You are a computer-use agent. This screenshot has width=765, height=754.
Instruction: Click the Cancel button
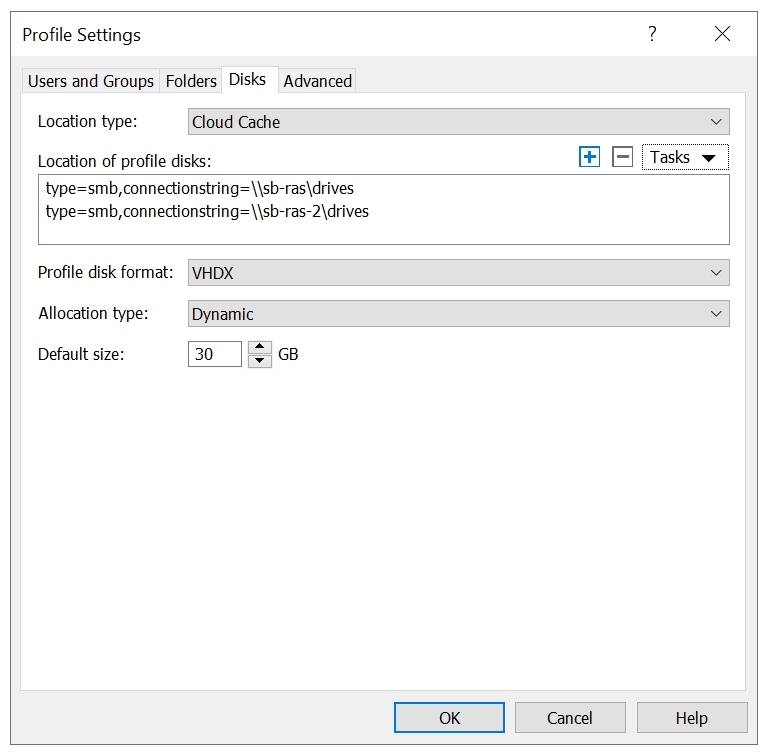(x=570, y=718)
